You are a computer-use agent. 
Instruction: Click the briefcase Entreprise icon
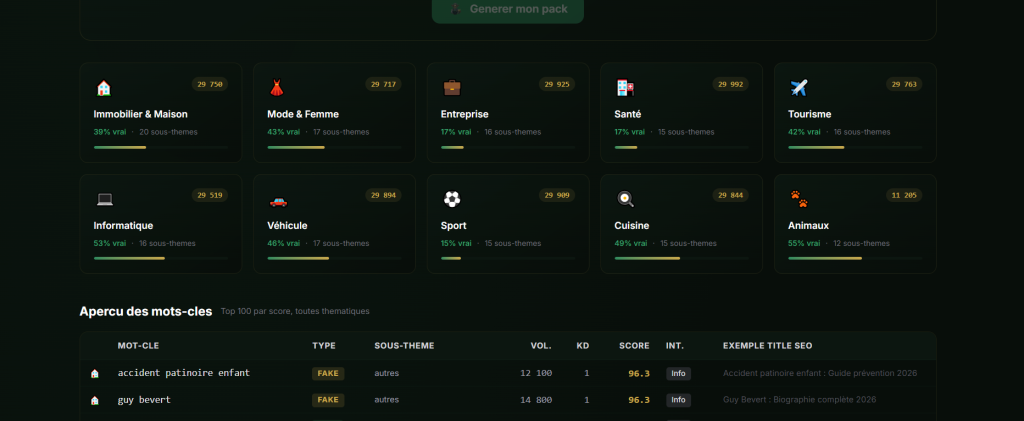coord(452,87)
